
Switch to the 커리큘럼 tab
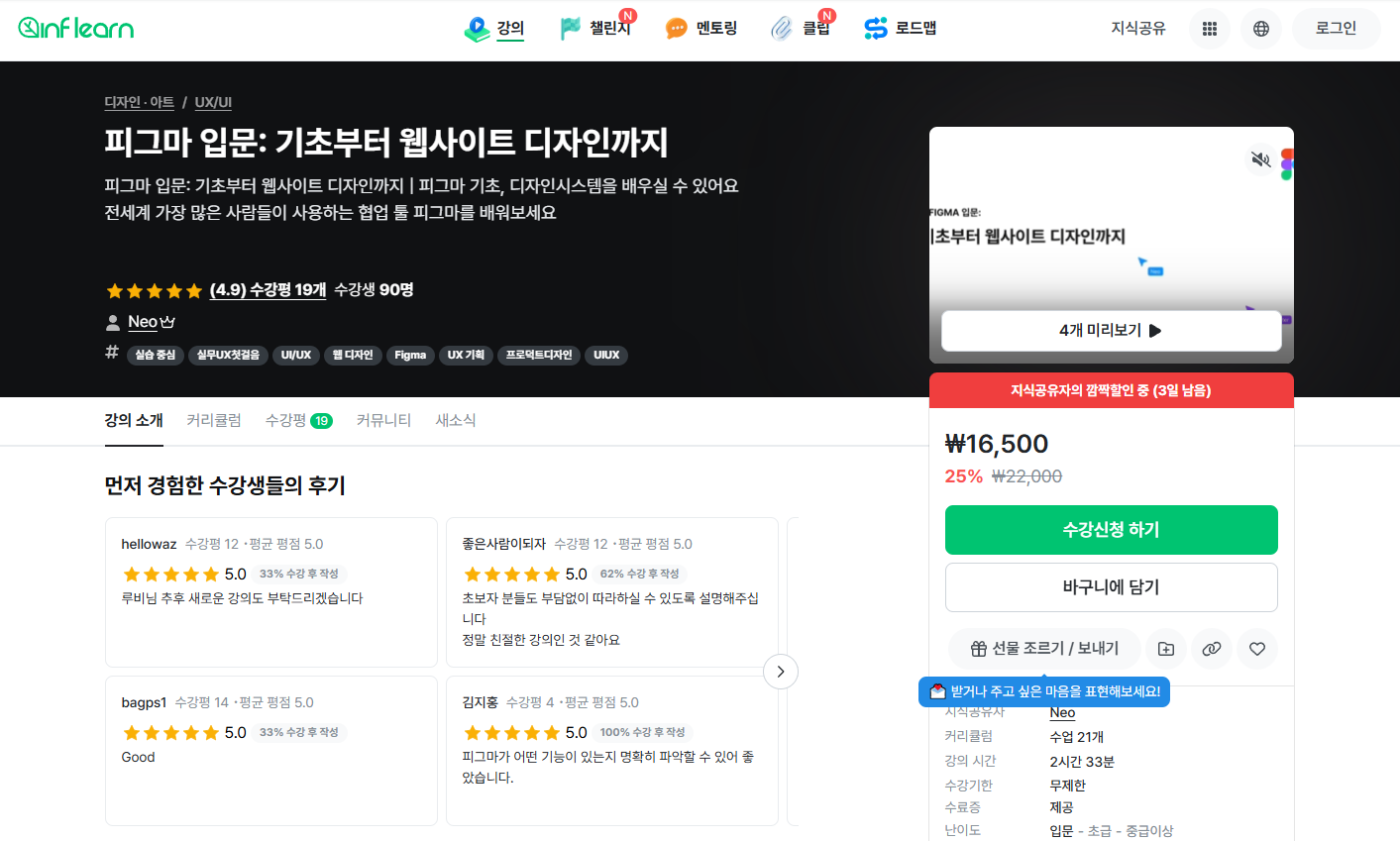214,421
